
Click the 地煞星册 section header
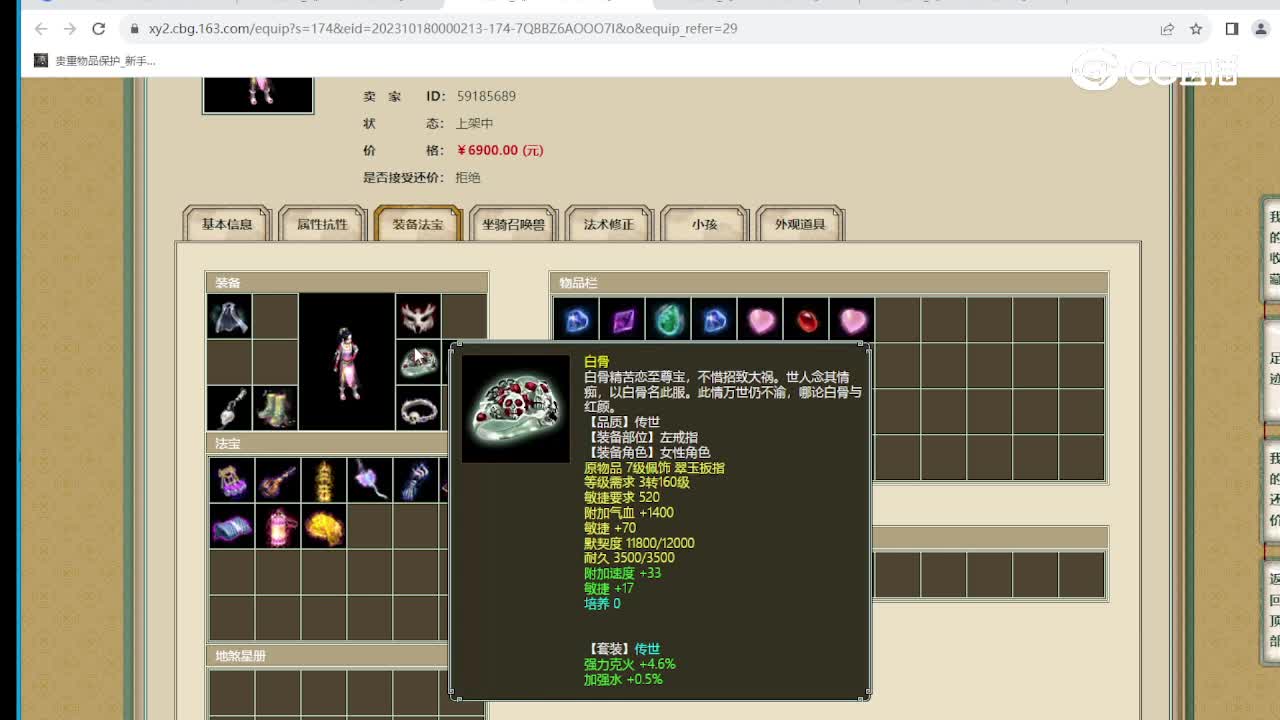point(328,656)
